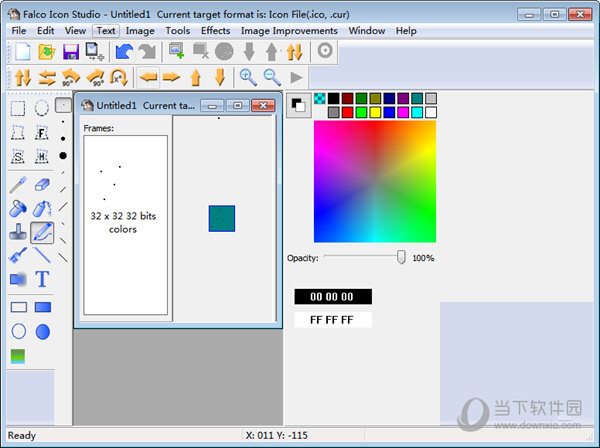Open the Image menu
This screenshot has width=600, height=448.
pos(140,31)
